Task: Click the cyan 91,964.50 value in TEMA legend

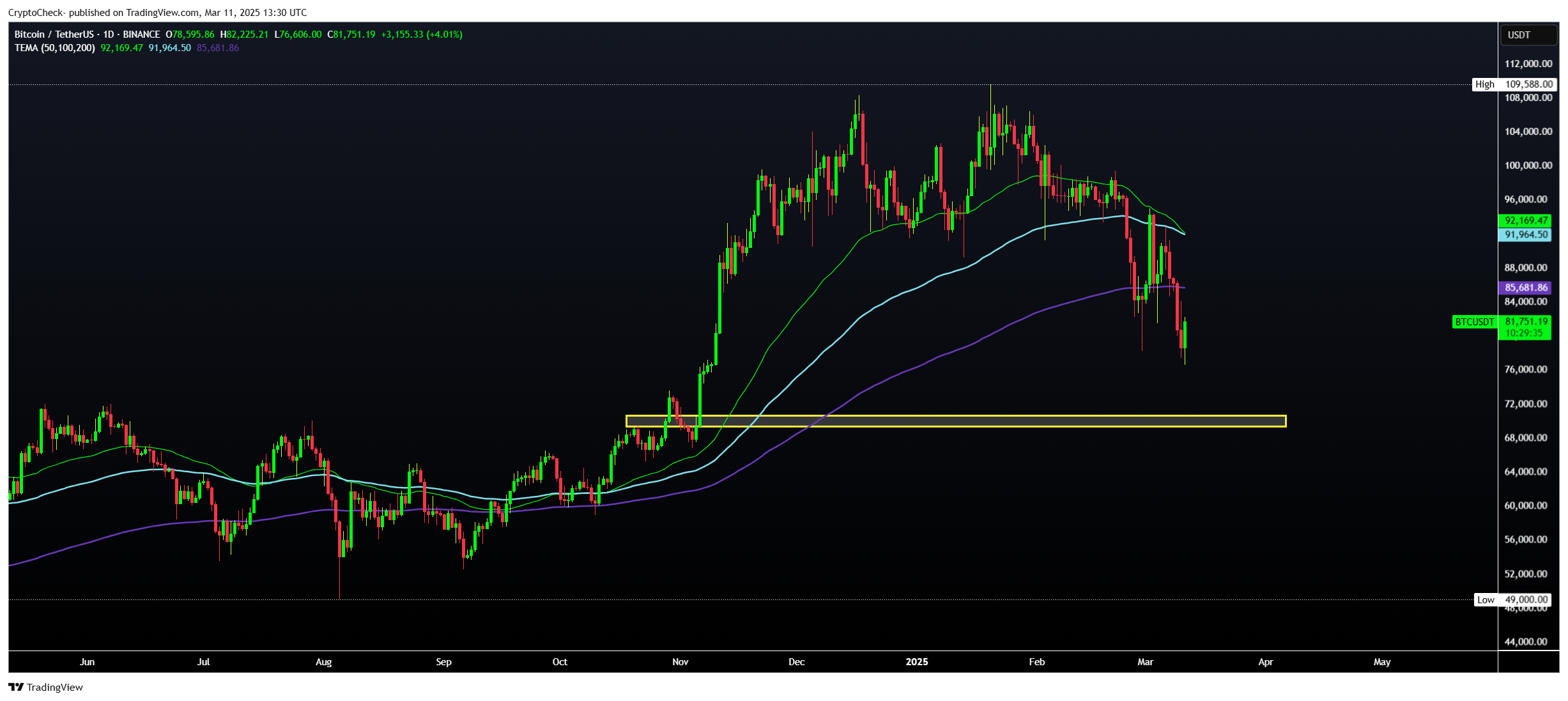Action: click(170, 48)
